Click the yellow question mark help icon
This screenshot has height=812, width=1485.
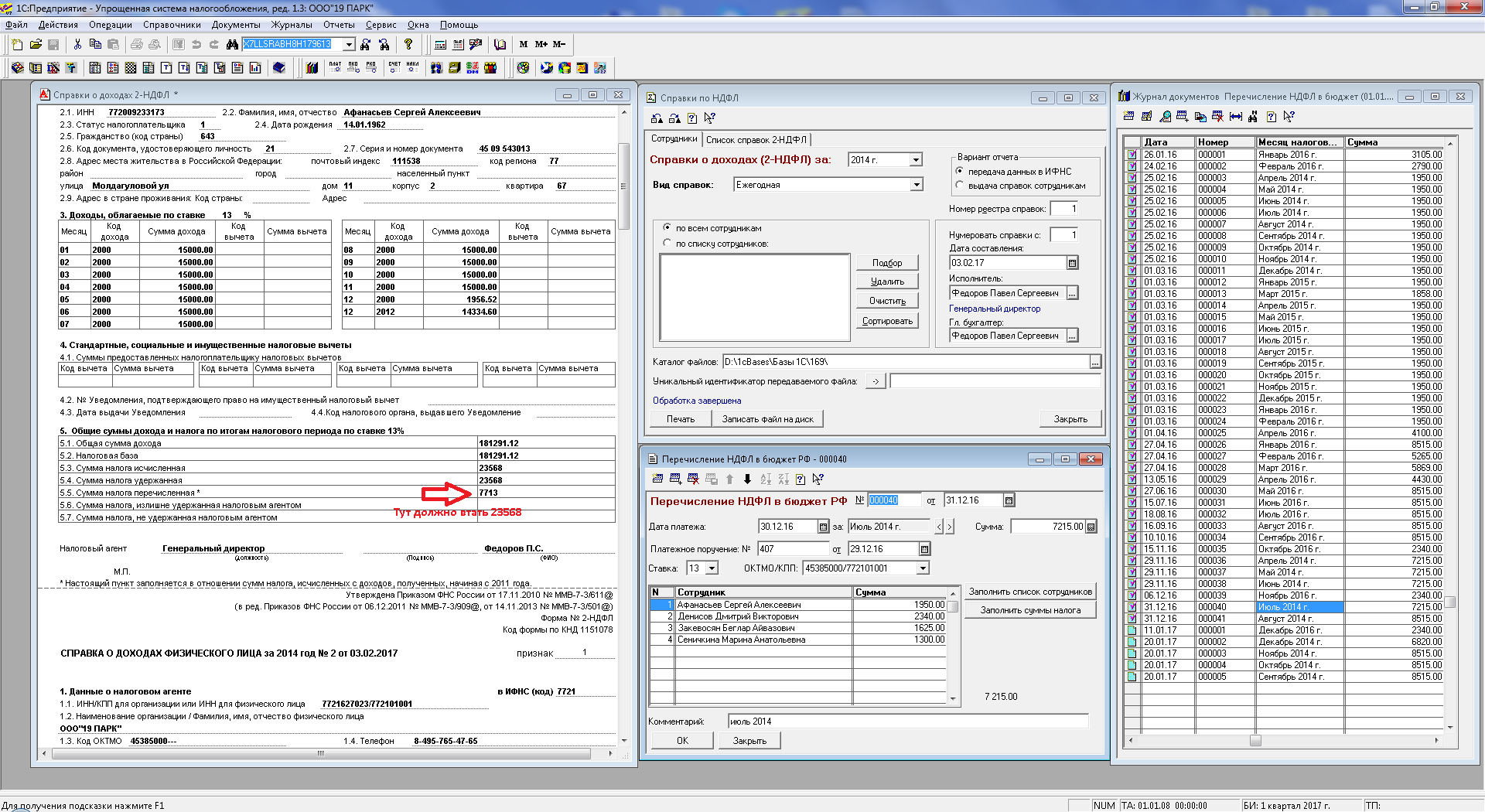tap(408, 44)
